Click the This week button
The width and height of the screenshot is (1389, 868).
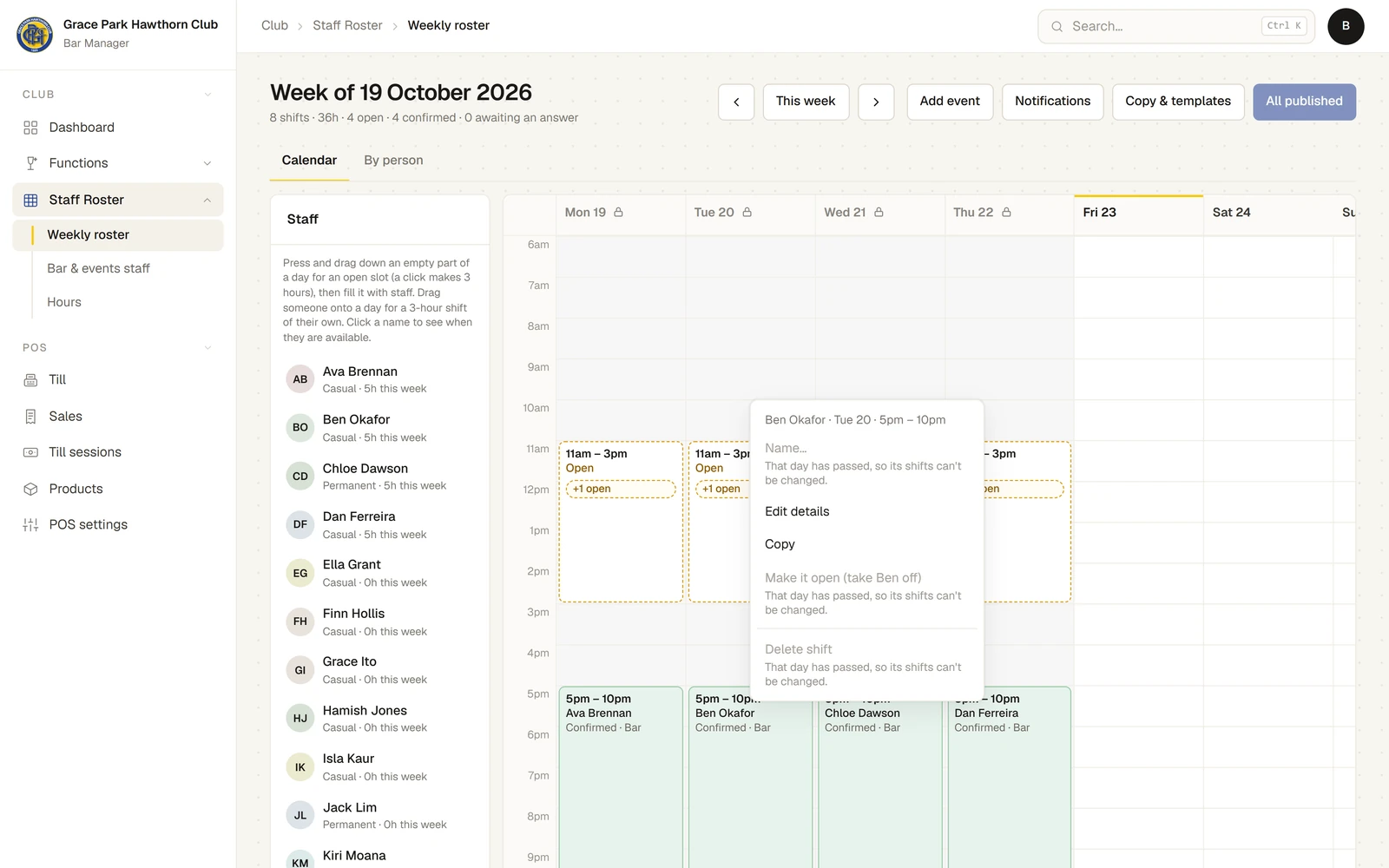pyautogui.click(x=806, y=102)
